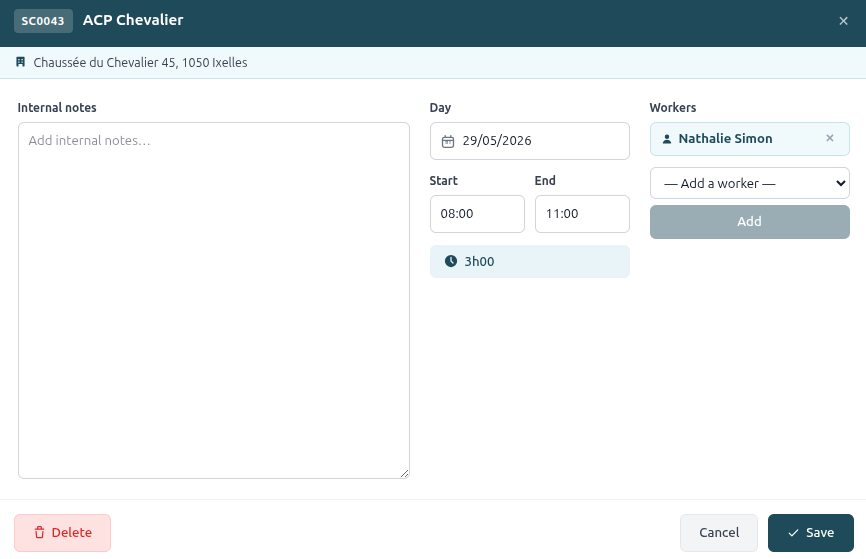Click the building icon beside the address
The image size is (866, 559).
click(x=20, y=62)
